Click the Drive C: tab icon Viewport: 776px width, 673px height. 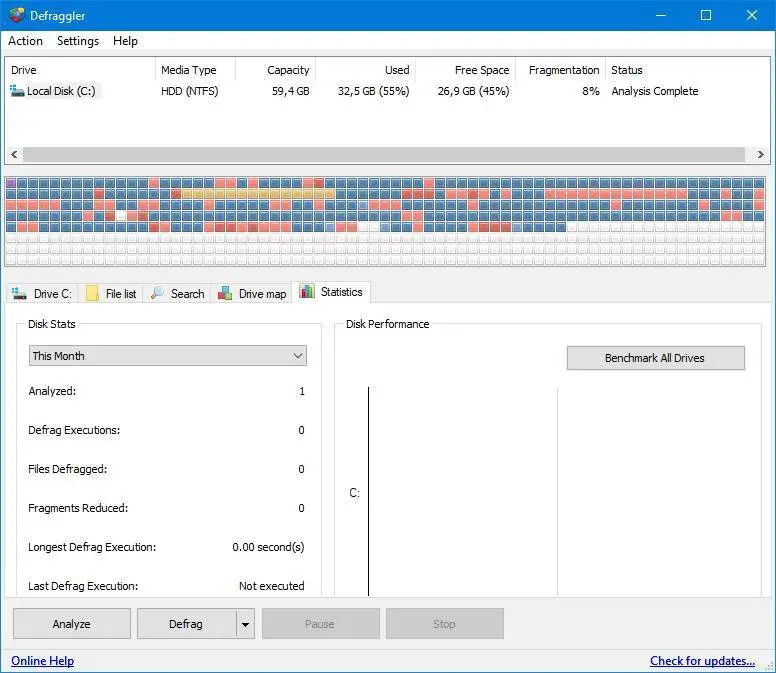point(19,293)
